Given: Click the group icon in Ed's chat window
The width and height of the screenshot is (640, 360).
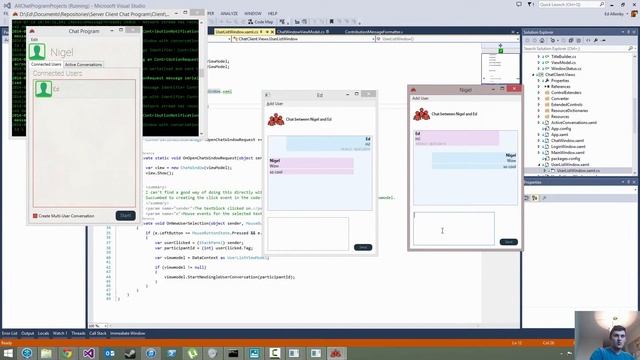Looking at the screenshot, I should [x=276, y=119].
